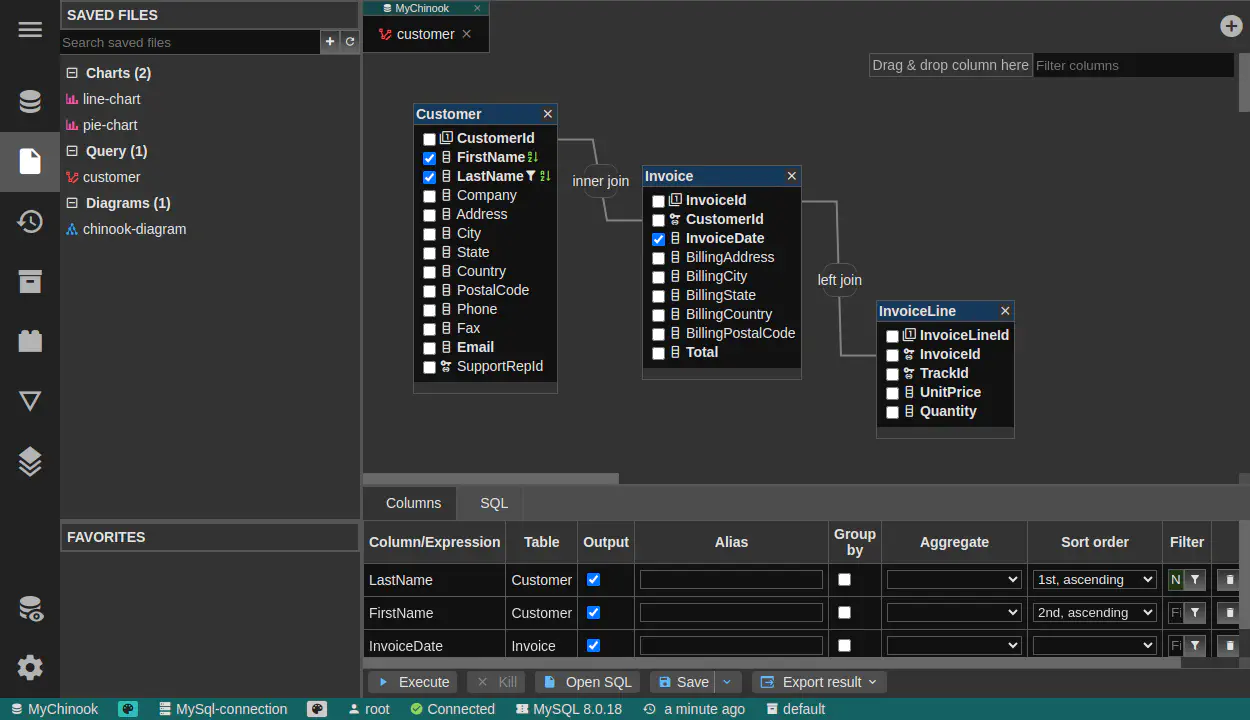Open the Export result dropdown
Viewport: 1250px width, 720px height.
click(x=819, y=682)
